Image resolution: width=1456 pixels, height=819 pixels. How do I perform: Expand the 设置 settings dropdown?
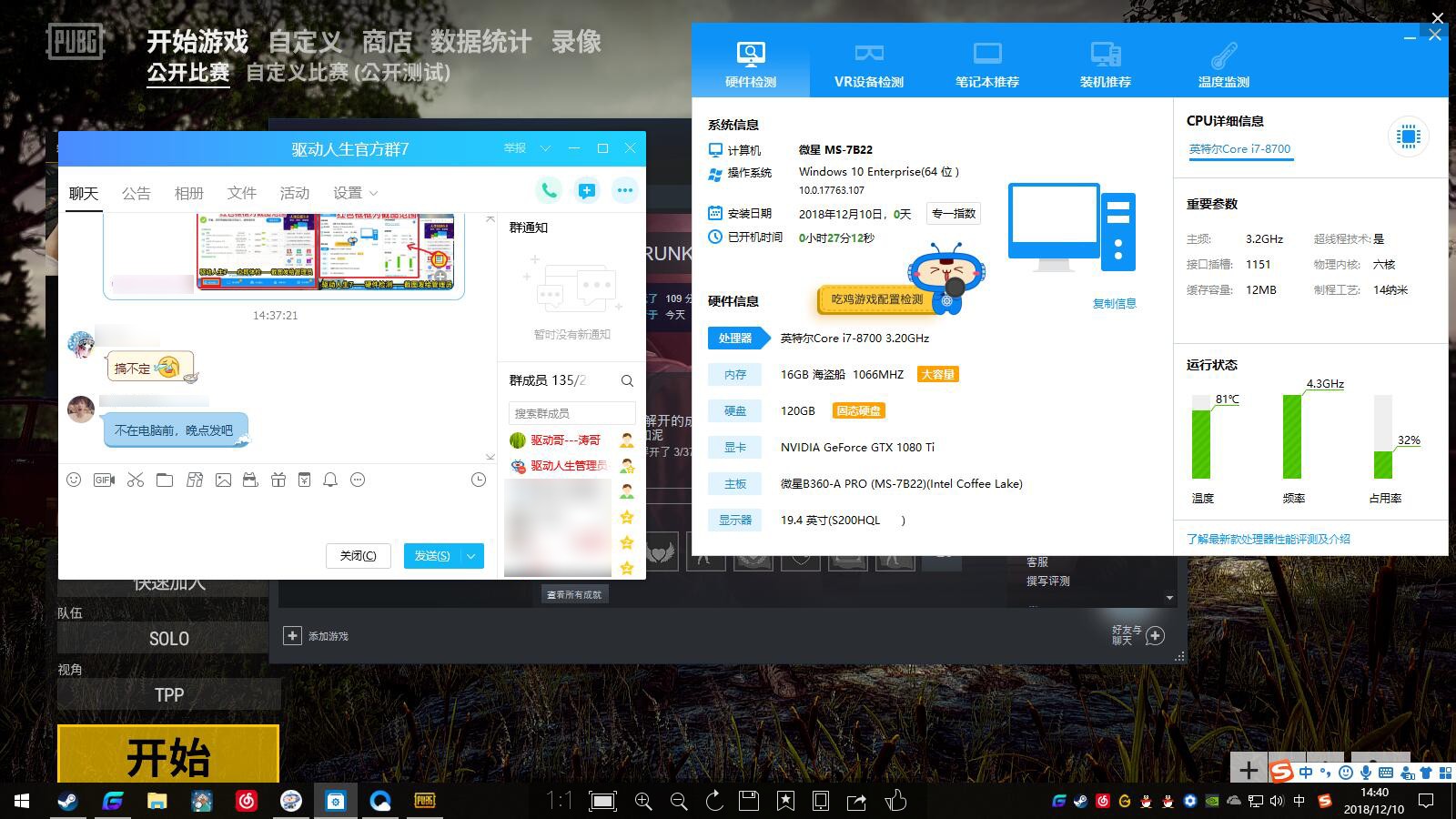356,193
